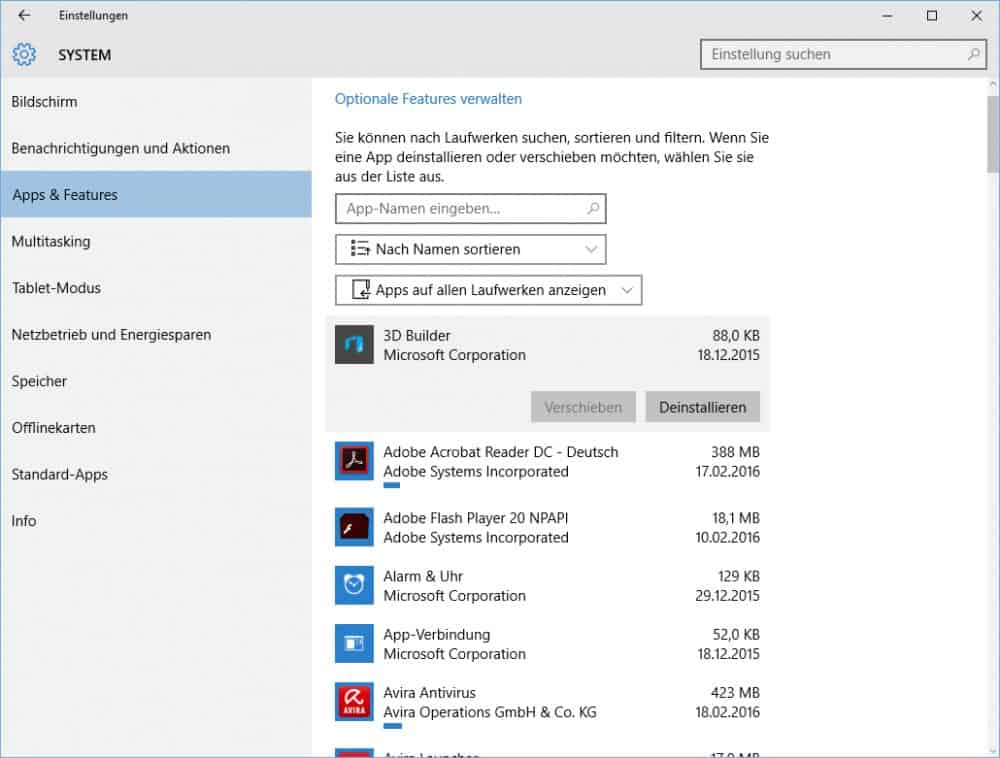Image resolution: width=1000 pixels, height=758 pixels.
Task: Select the Adobe Acrobat Reader DC - Deutsch entry
Action: (x=547, y=464)
